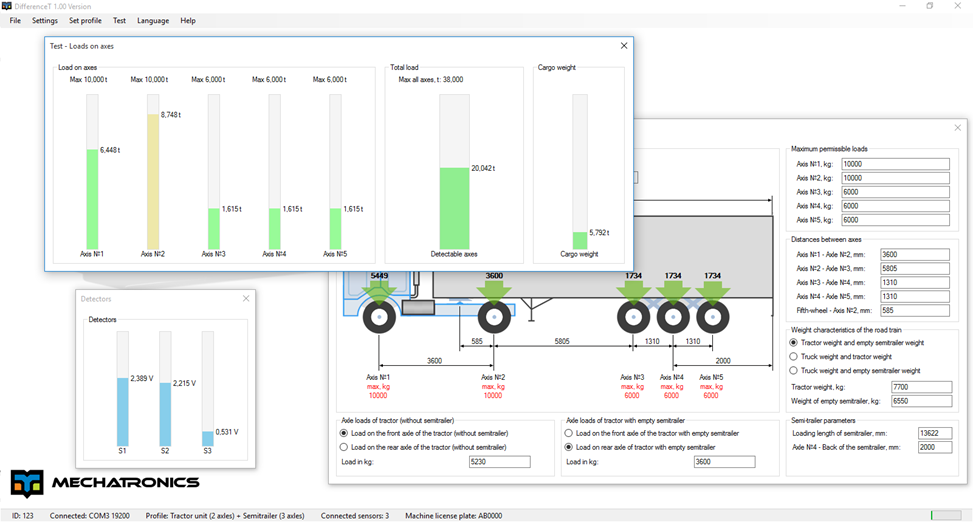The height and width of the screenshot is (522, 973).
Task: Select Truck weight and empty semitrailer weight
Action: tap(794, 370)
